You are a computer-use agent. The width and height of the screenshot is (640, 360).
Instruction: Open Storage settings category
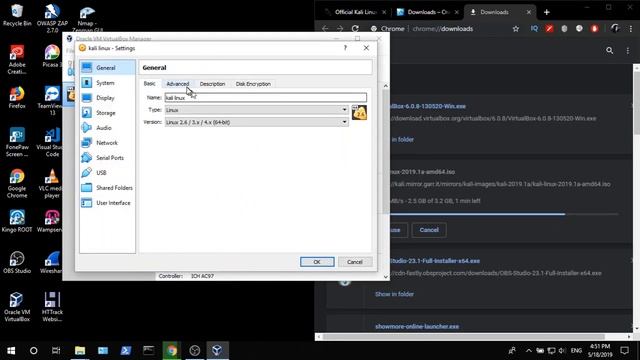[107, 113]
